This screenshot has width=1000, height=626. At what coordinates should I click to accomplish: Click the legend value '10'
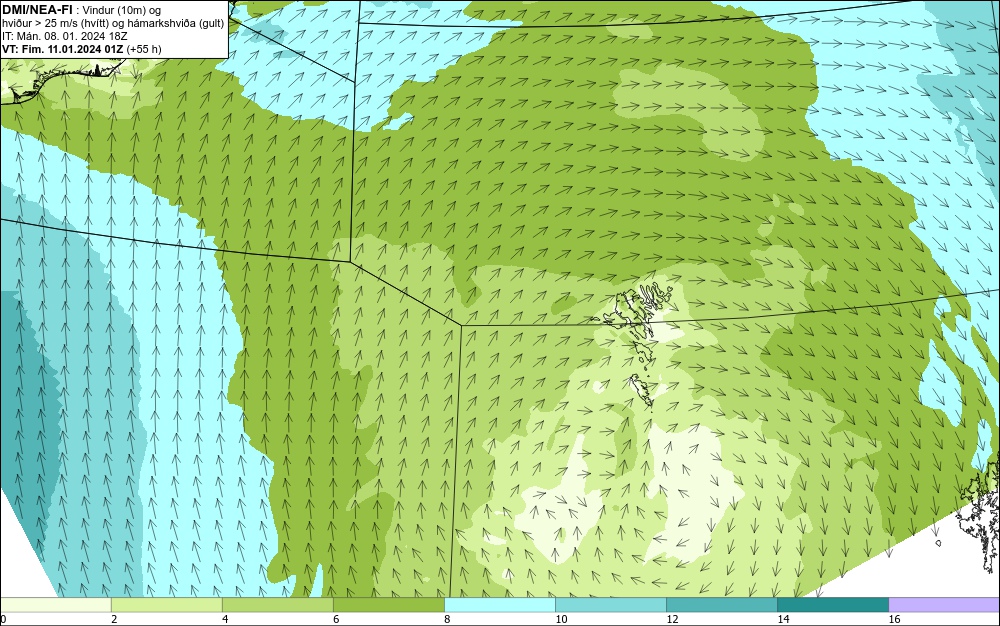pos(561,619)
